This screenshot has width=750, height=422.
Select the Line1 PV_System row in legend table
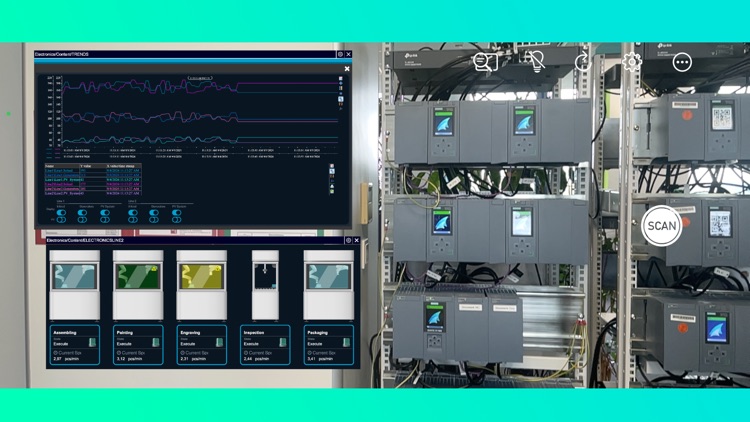tap(93, 180)
